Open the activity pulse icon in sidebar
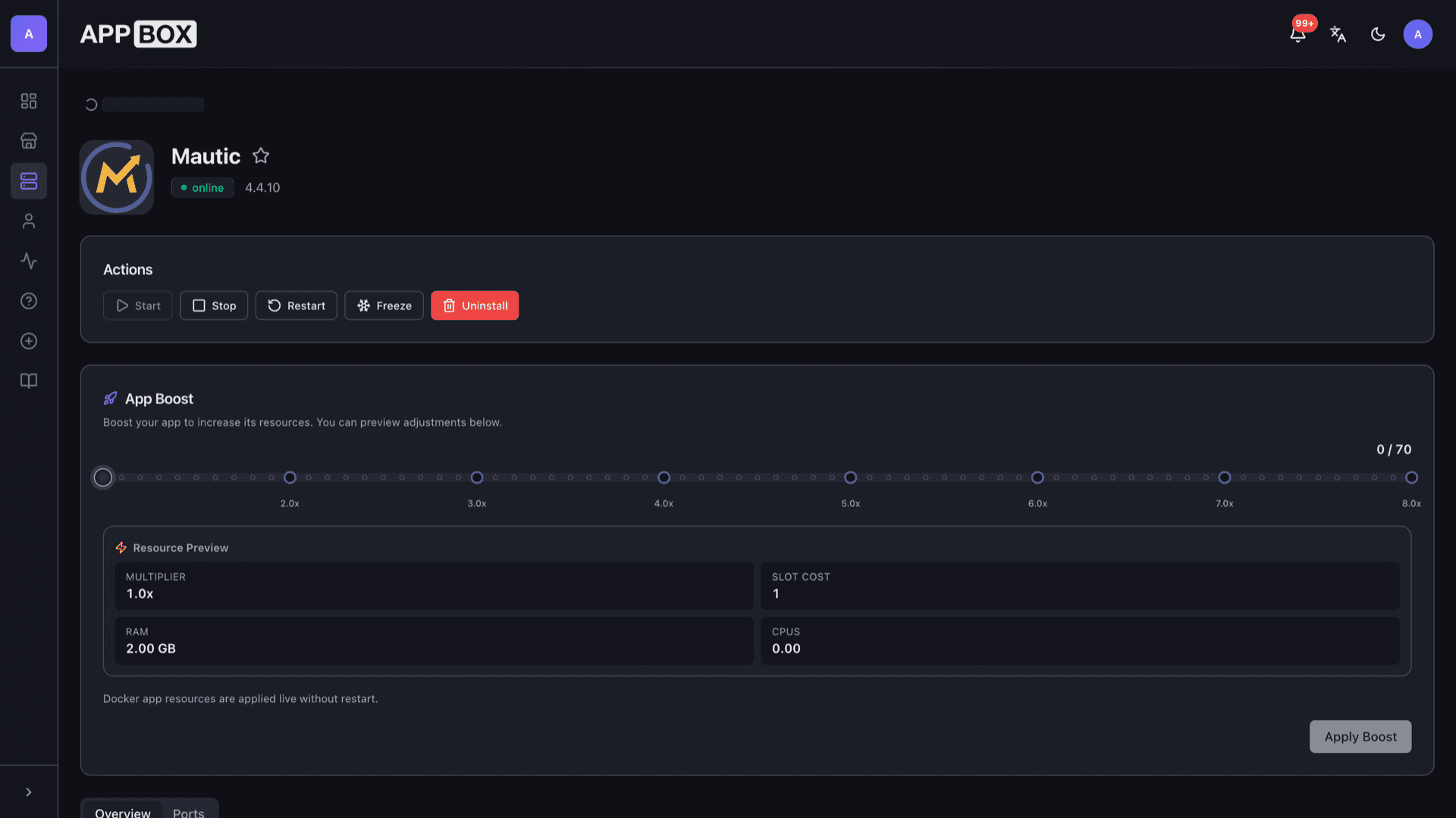The width and height of the screenshot is (1456, 818). 29,261
